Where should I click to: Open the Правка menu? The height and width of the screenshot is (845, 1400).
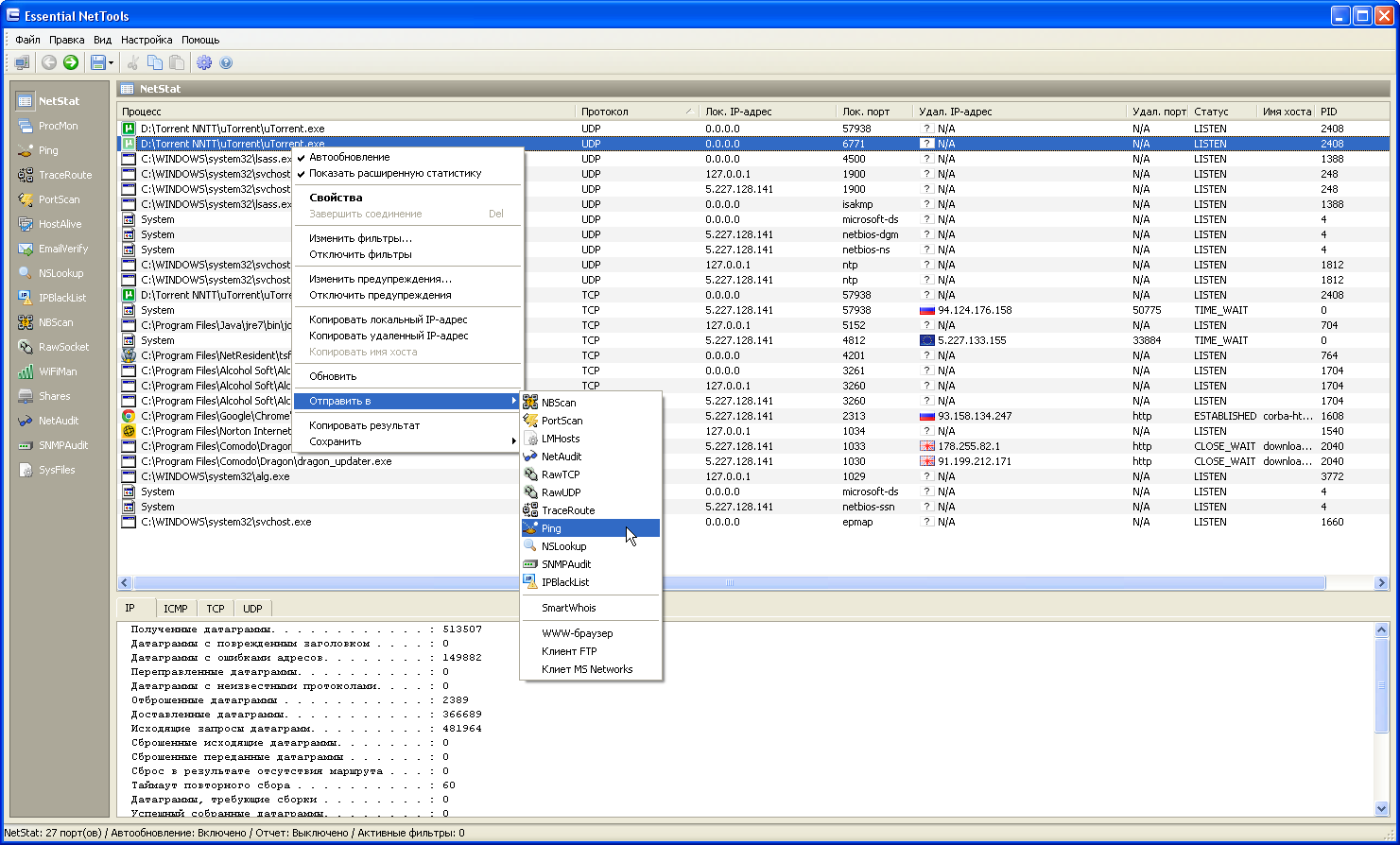click(67, 40)
